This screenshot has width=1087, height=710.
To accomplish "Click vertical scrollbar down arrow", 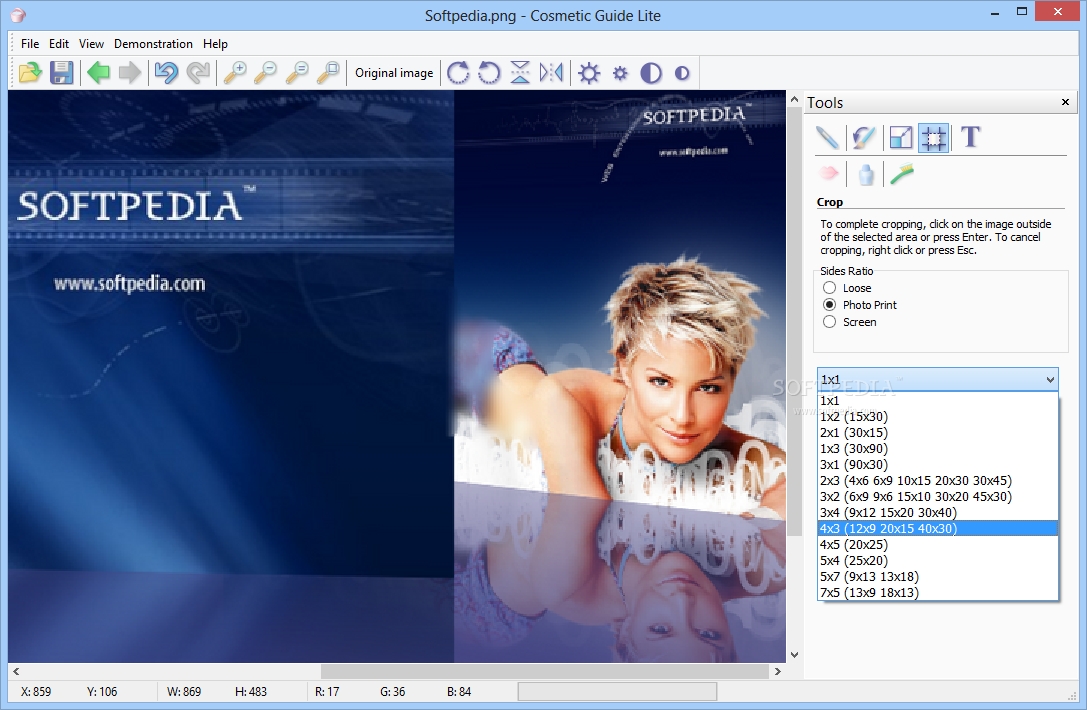I will coord(794,655).
